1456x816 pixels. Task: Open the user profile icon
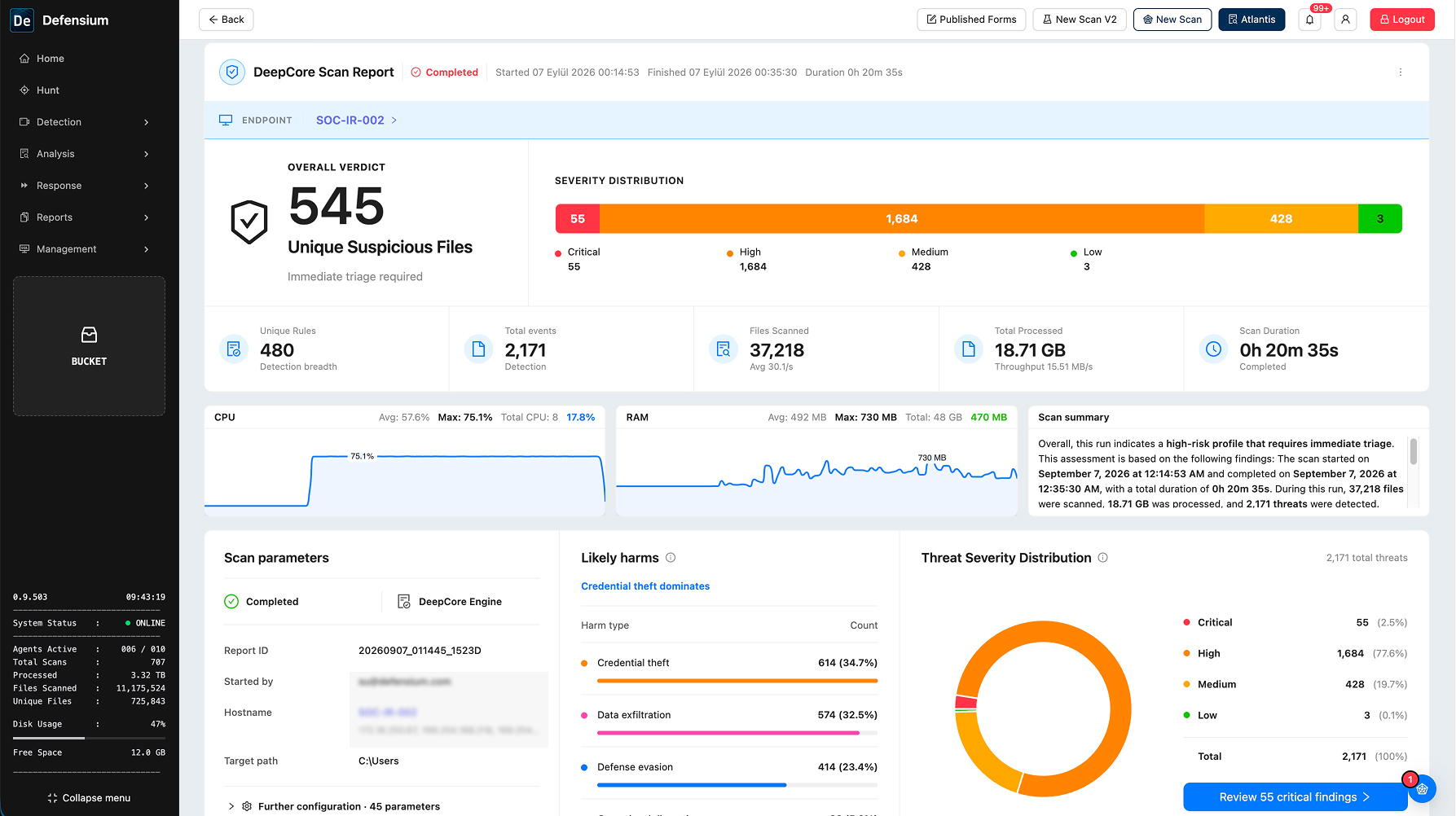point(1345,20)
